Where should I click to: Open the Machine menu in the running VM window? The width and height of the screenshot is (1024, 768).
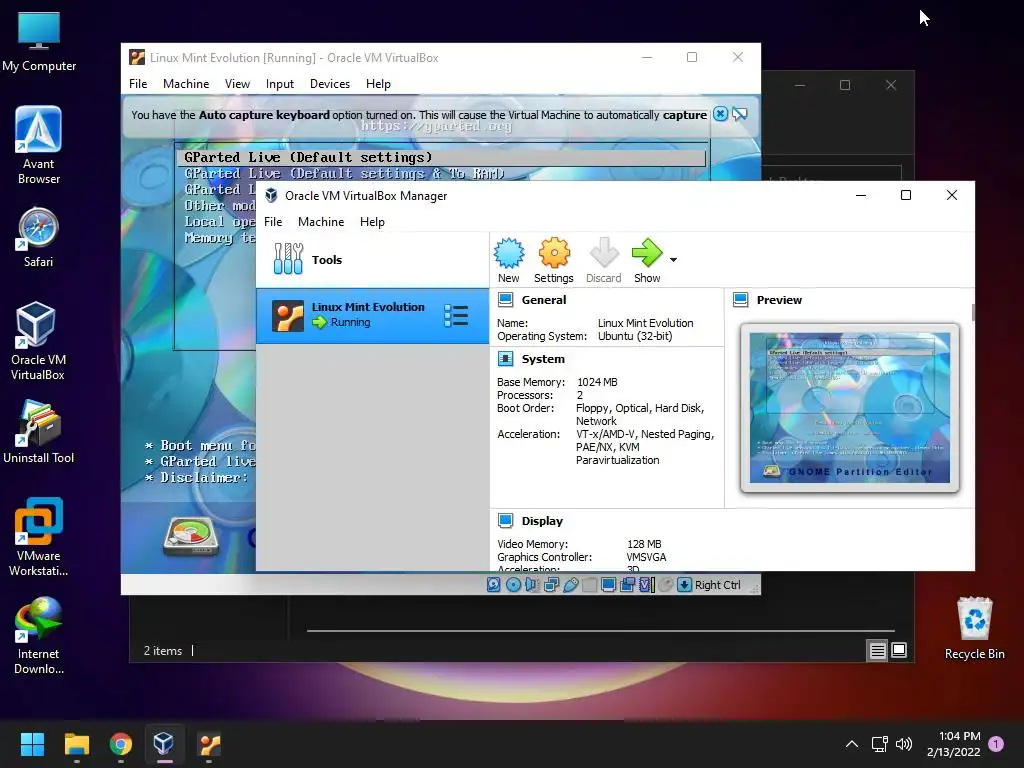click(x=186, y=84)
